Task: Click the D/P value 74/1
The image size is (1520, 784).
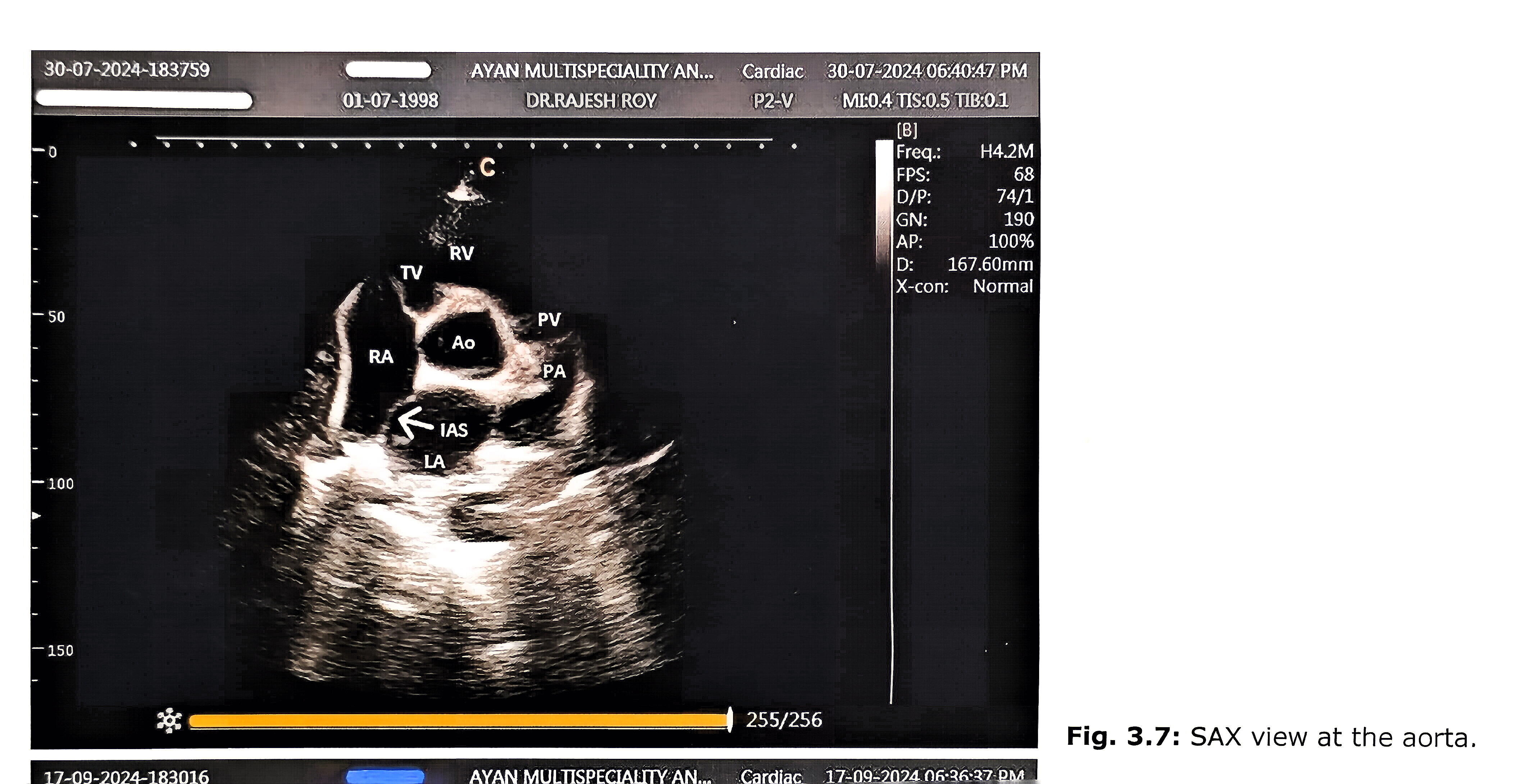Action: [1015, 196]
